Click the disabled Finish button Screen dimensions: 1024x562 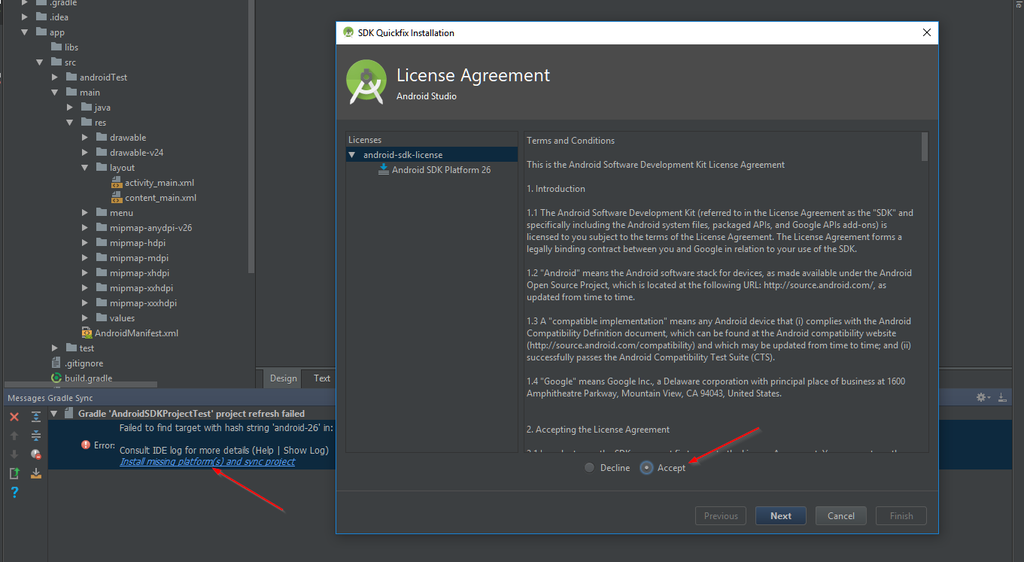click(901, 516)
